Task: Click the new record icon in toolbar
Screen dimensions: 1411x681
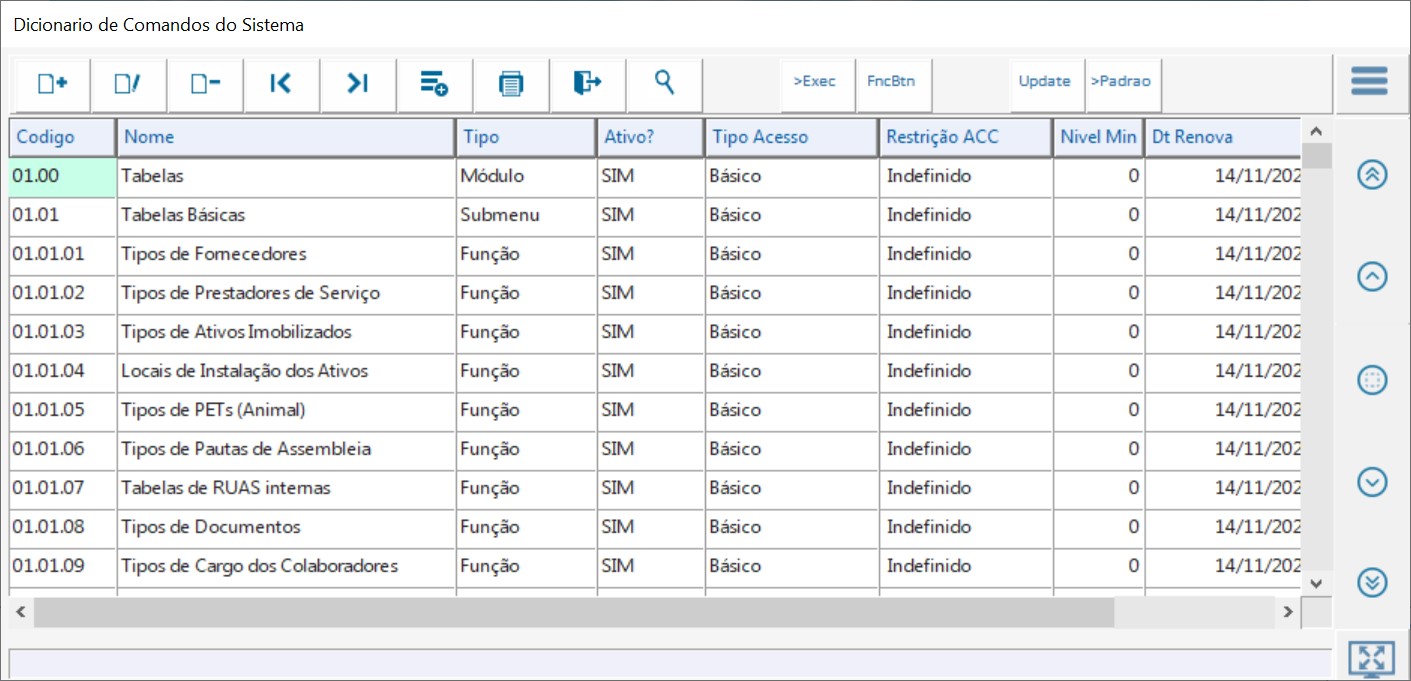Action: coord(52,84)
